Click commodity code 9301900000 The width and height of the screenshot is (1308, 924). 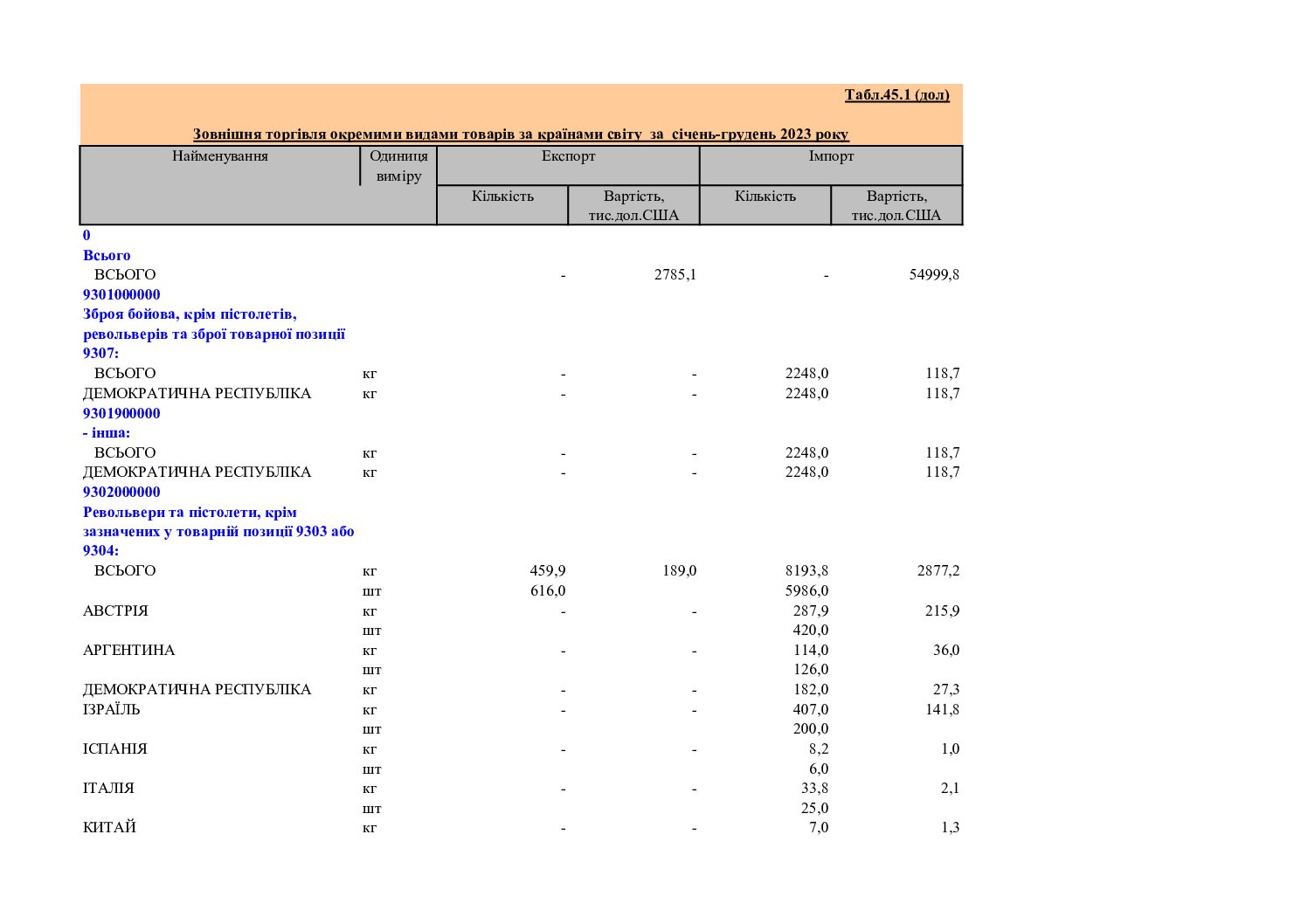pos(121,413)
